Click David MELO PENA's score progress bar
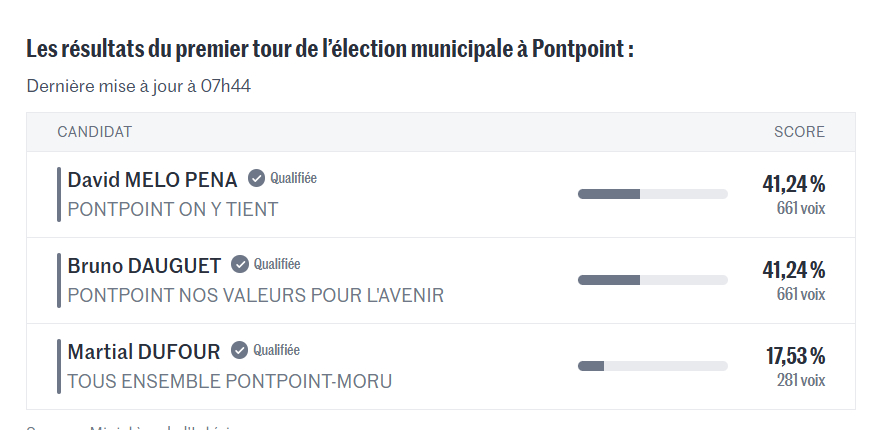This screenshot has height=430, width=876. [x=652, y=194]
